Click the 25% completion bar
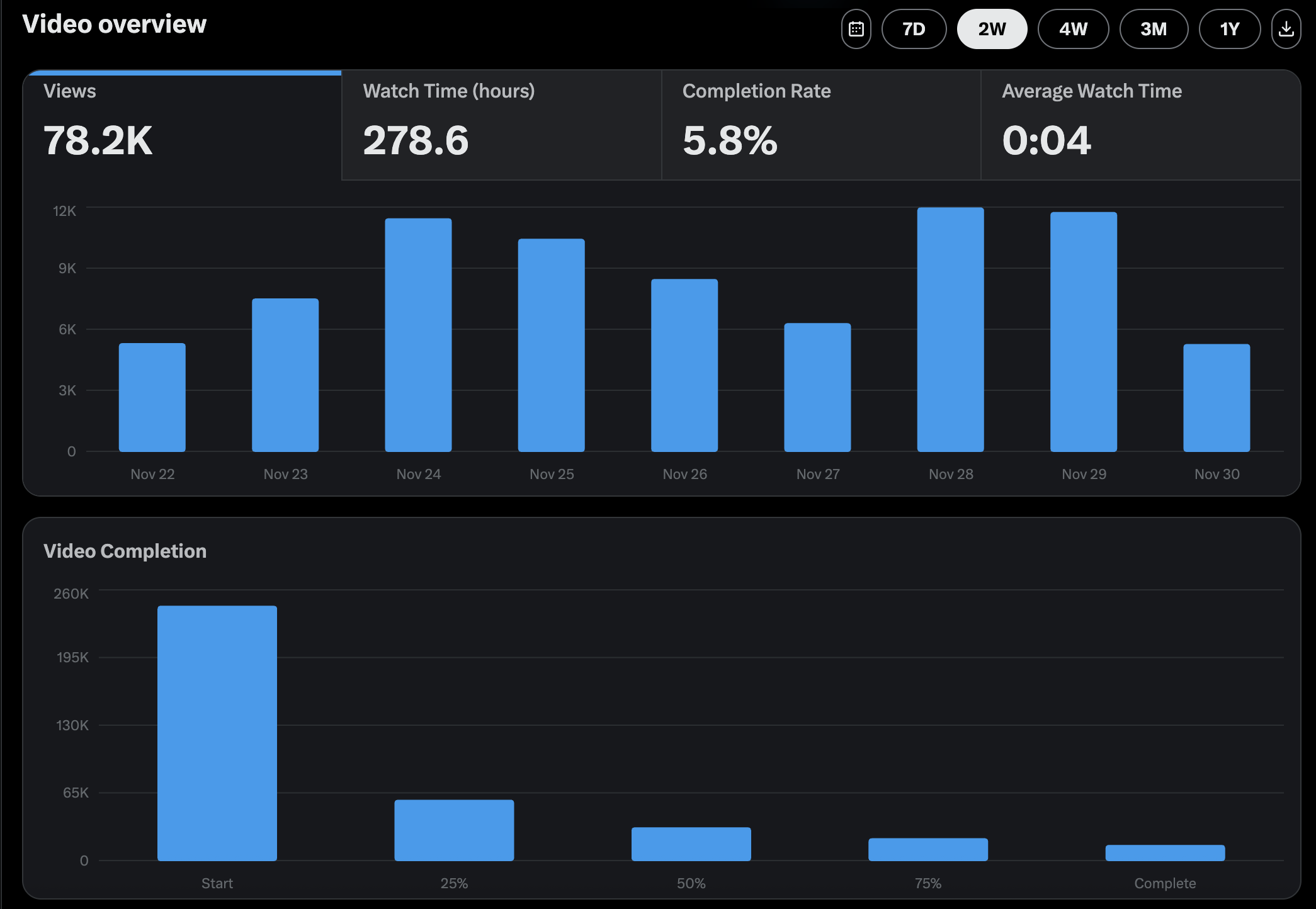 [454, 830]
